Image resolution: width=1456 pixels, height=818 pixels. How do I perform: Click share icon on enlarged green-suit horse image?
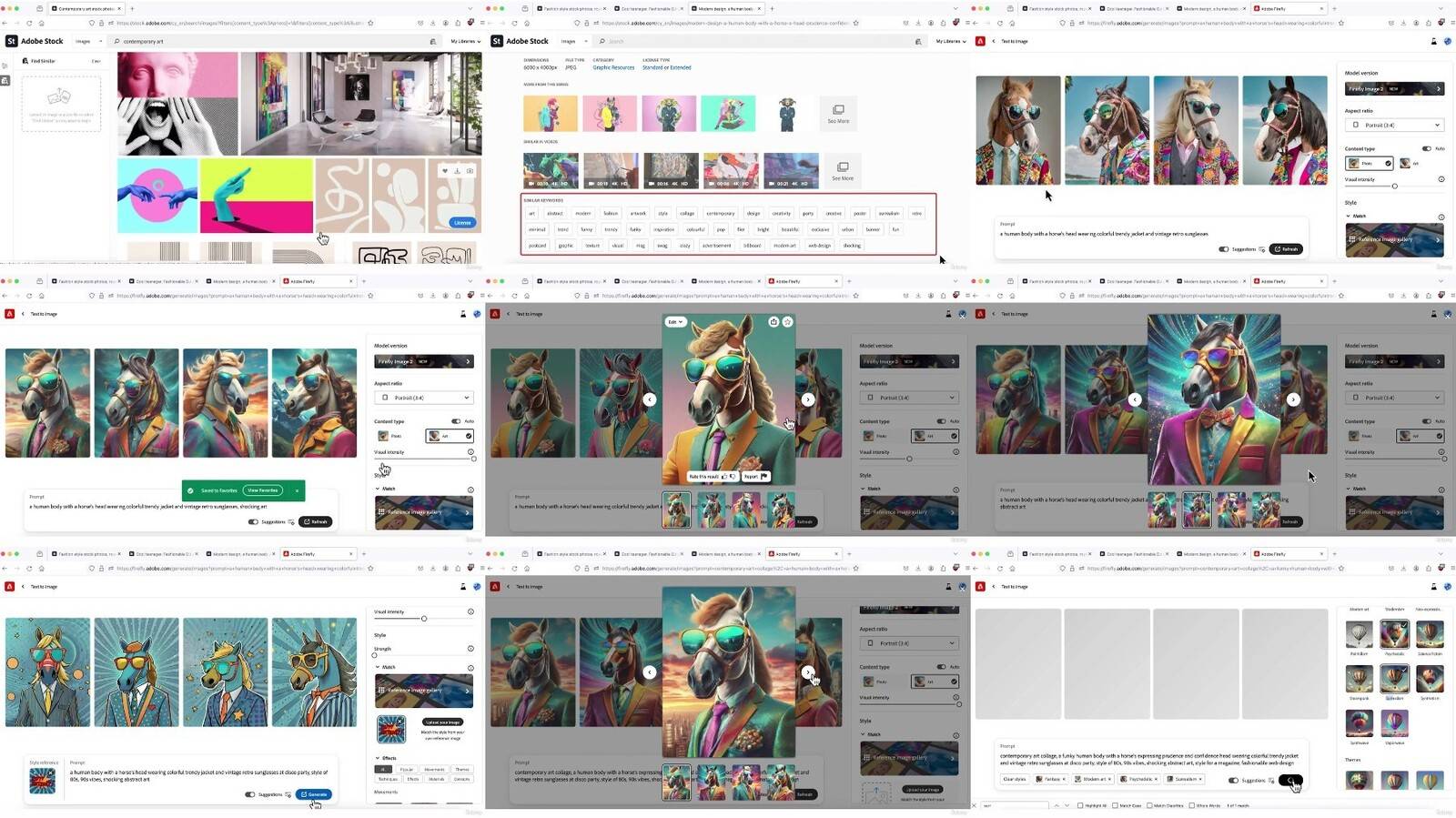tap(773, 321)
